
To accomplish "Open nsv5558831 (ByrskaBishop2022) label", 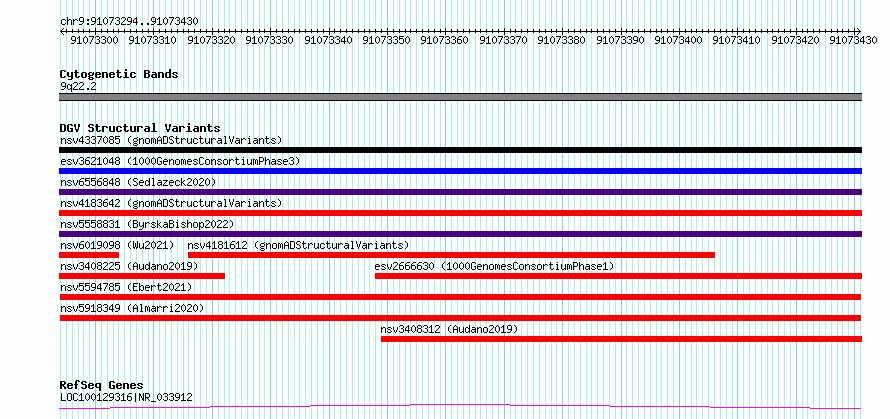I will click(146, 224).
